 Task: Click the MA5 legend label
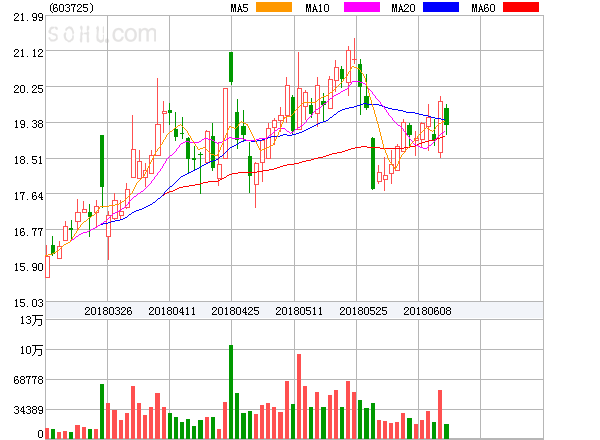239,8
